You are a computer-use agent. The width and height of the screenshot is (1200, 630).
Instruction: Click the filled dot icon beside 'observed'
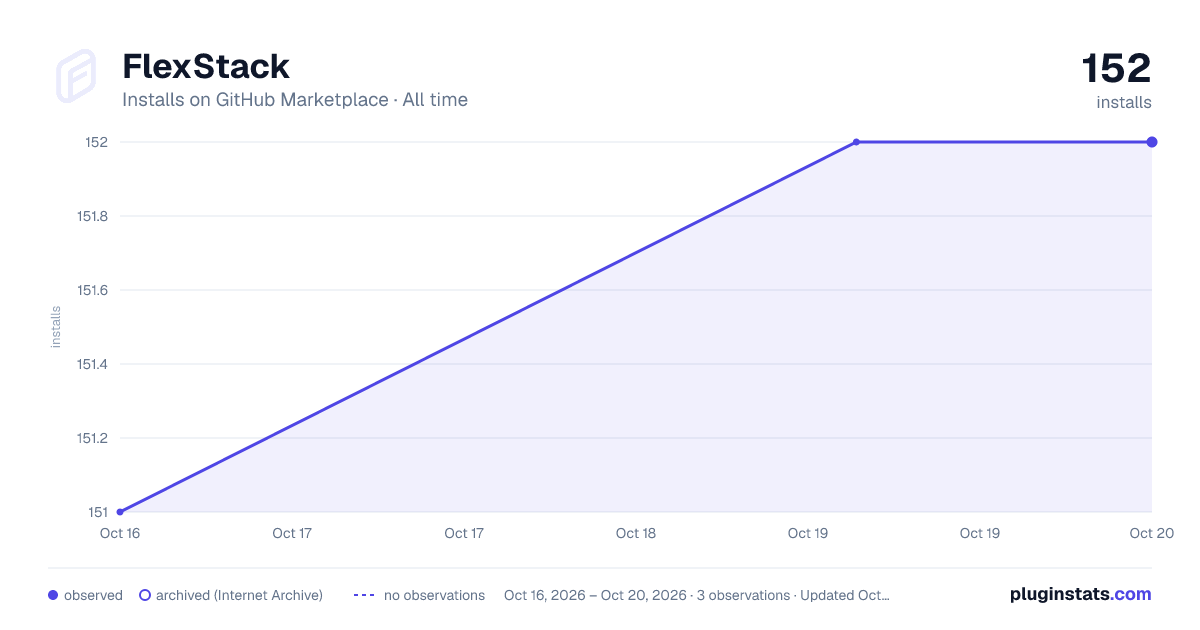[x=53, y=595]
